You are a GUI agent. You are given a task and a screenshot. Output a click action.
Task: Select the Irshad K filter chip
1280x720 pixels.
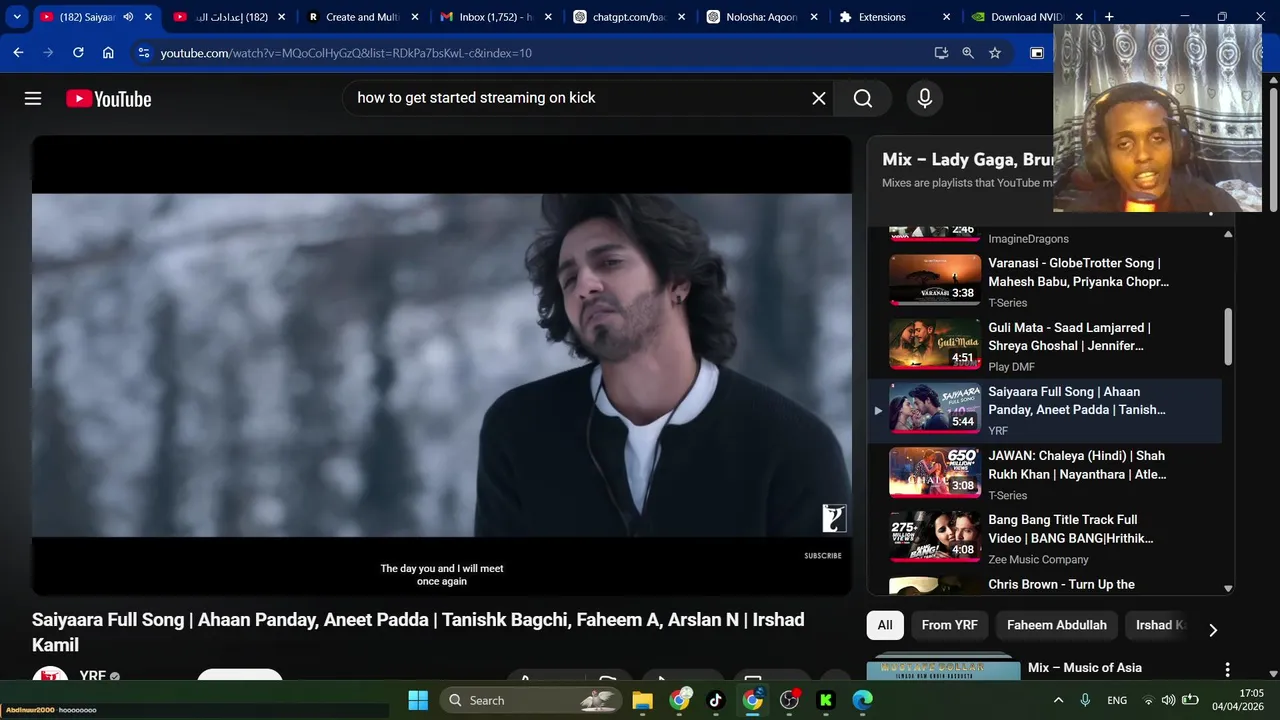pos(1160,625)
